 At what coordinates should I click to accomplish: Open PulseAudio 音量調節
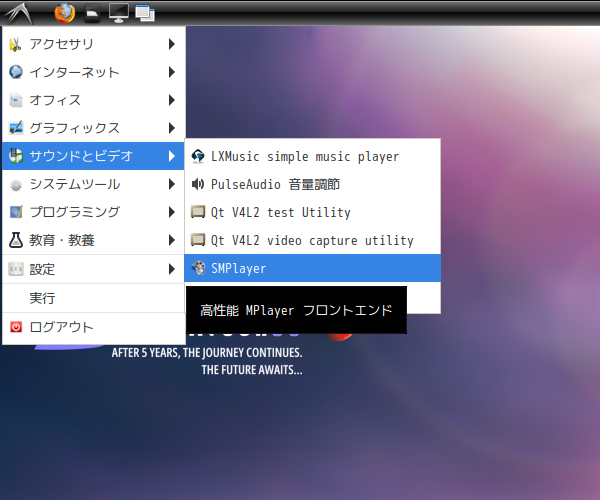313,184
